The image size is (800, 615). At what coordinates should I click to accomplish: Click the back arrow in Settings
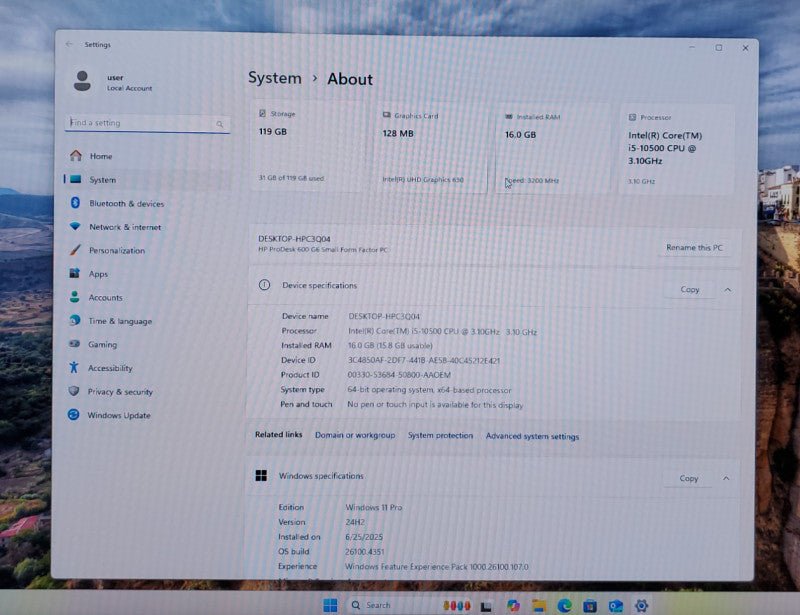point(69,44)
